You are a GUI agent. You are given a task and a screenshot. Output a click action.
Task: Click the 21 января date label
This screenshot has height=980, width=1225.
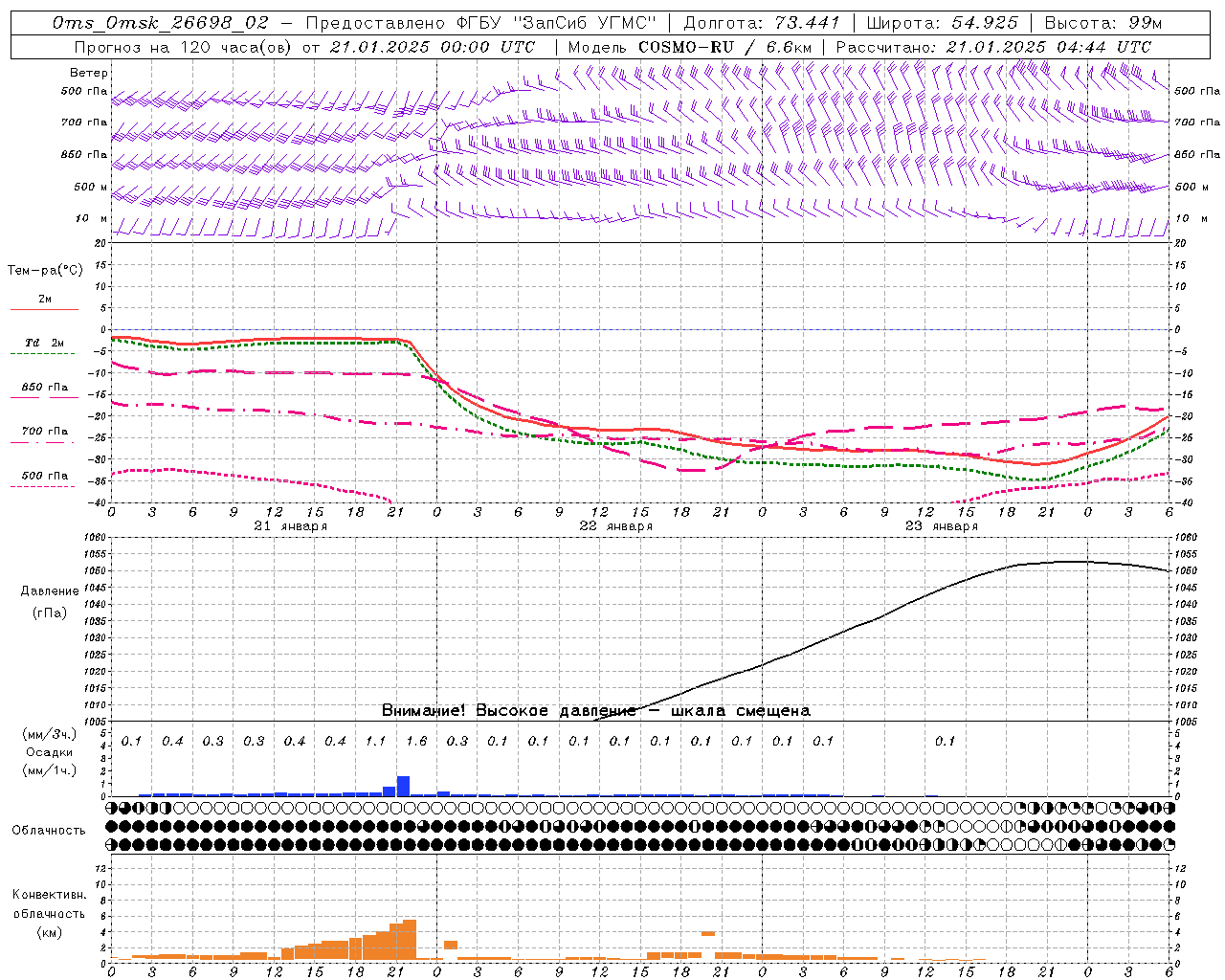[x=291, y=526]
